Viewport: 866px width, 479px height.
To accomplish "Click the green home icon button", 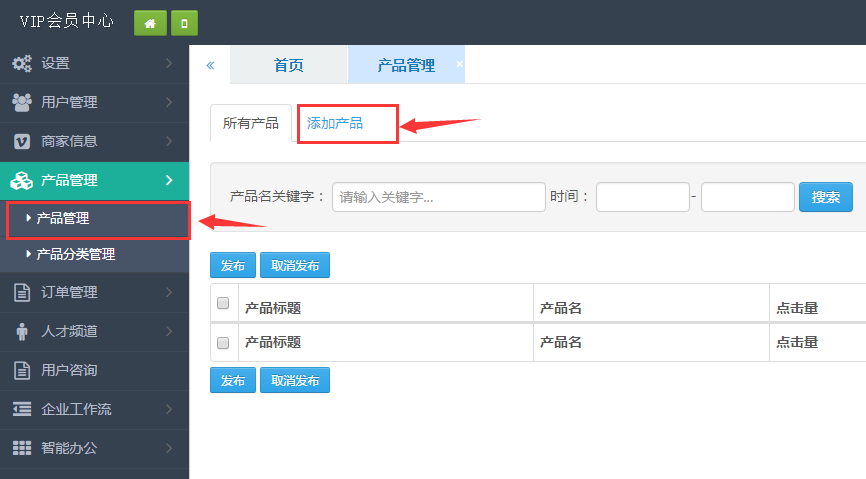I will (150, 22).
